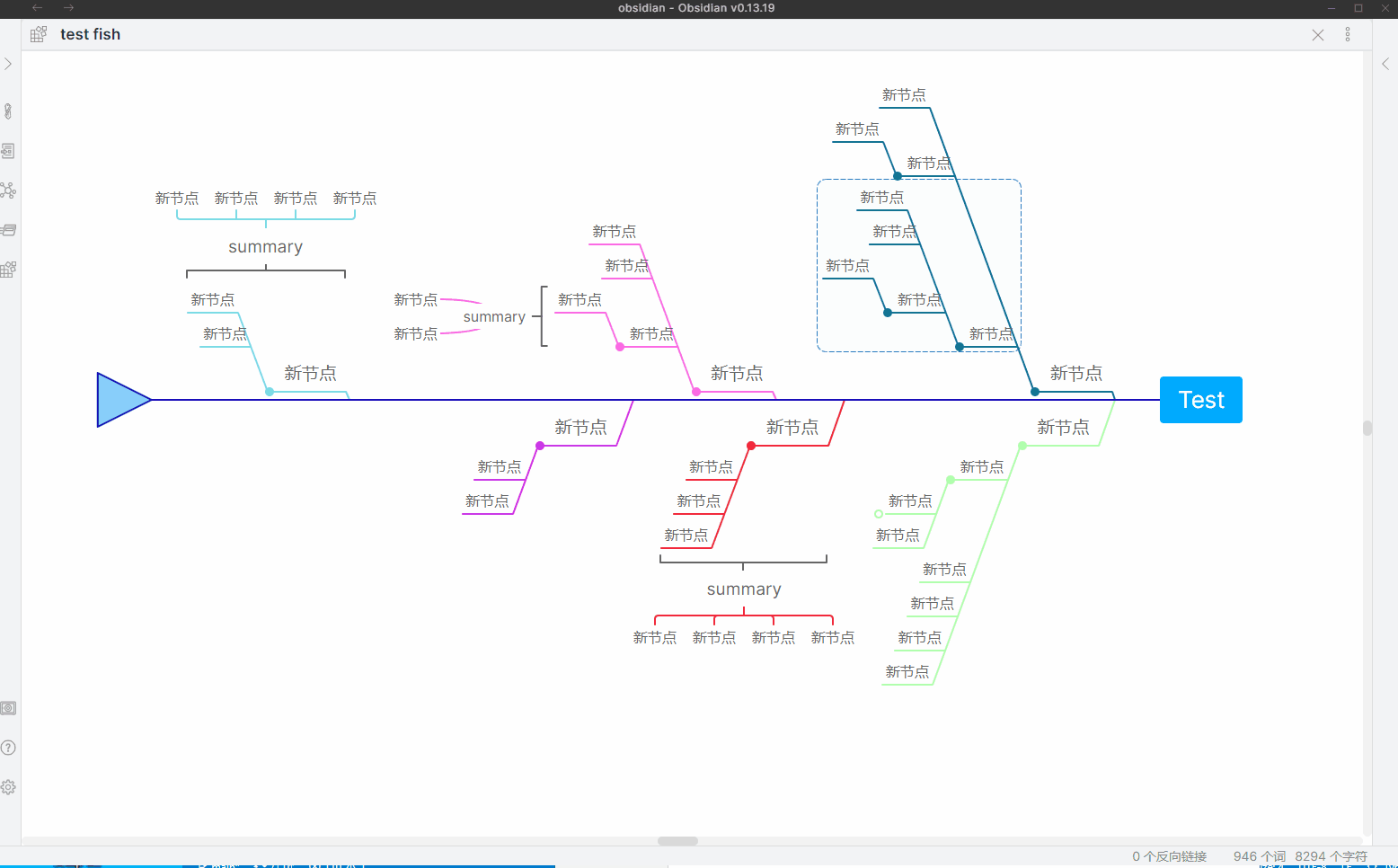Open settings with the gear icon
Viewport: 1398px width, 868px height.
coord(8,787)
